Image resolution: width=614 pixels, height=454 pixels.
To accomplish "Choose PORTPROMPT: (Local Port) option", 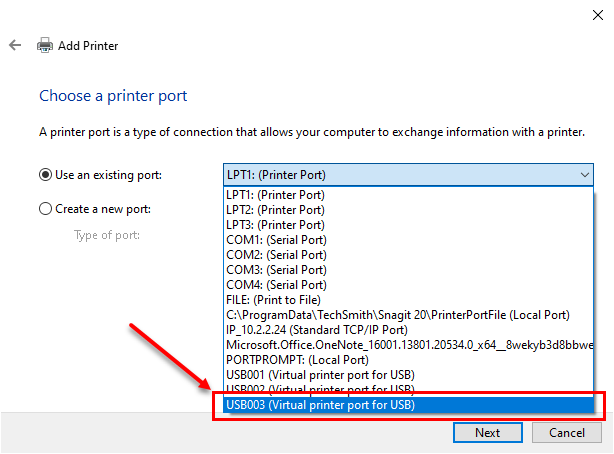I will coord(408,360).
